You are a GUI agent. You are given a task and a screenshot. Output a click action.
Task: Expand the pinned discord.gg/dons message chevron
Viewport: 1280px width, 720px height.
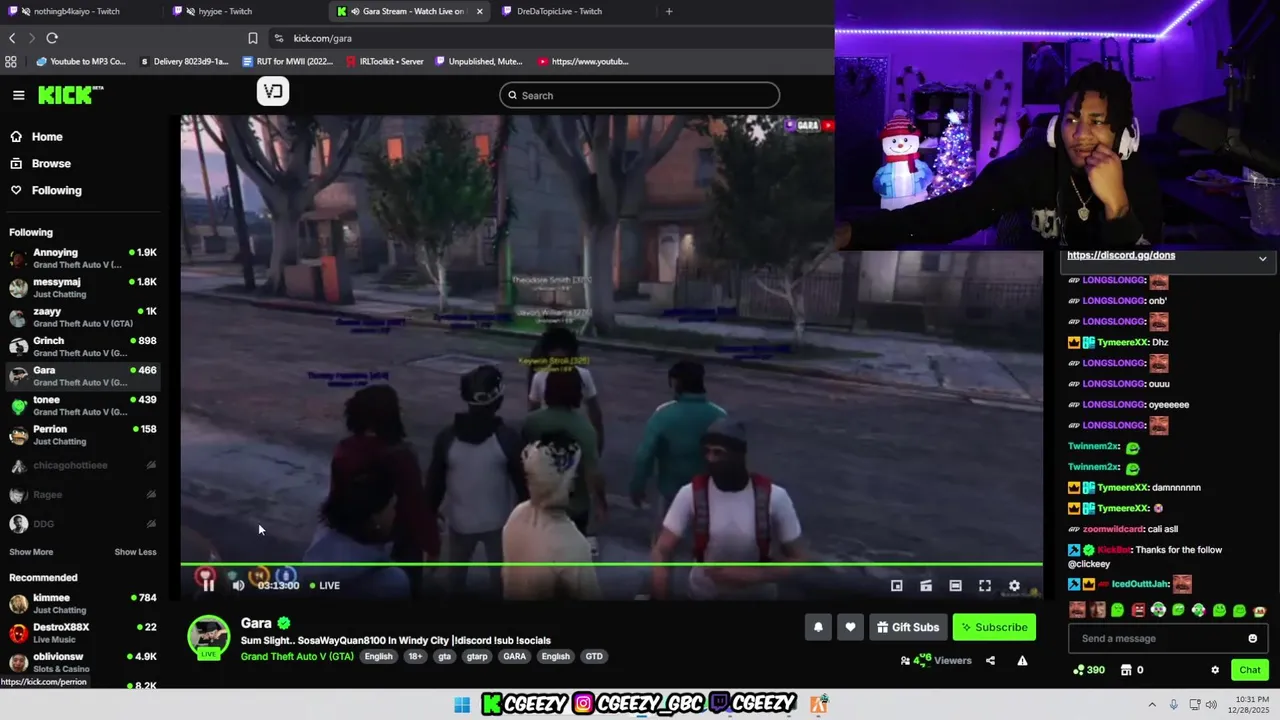(x=1262, y=258)
